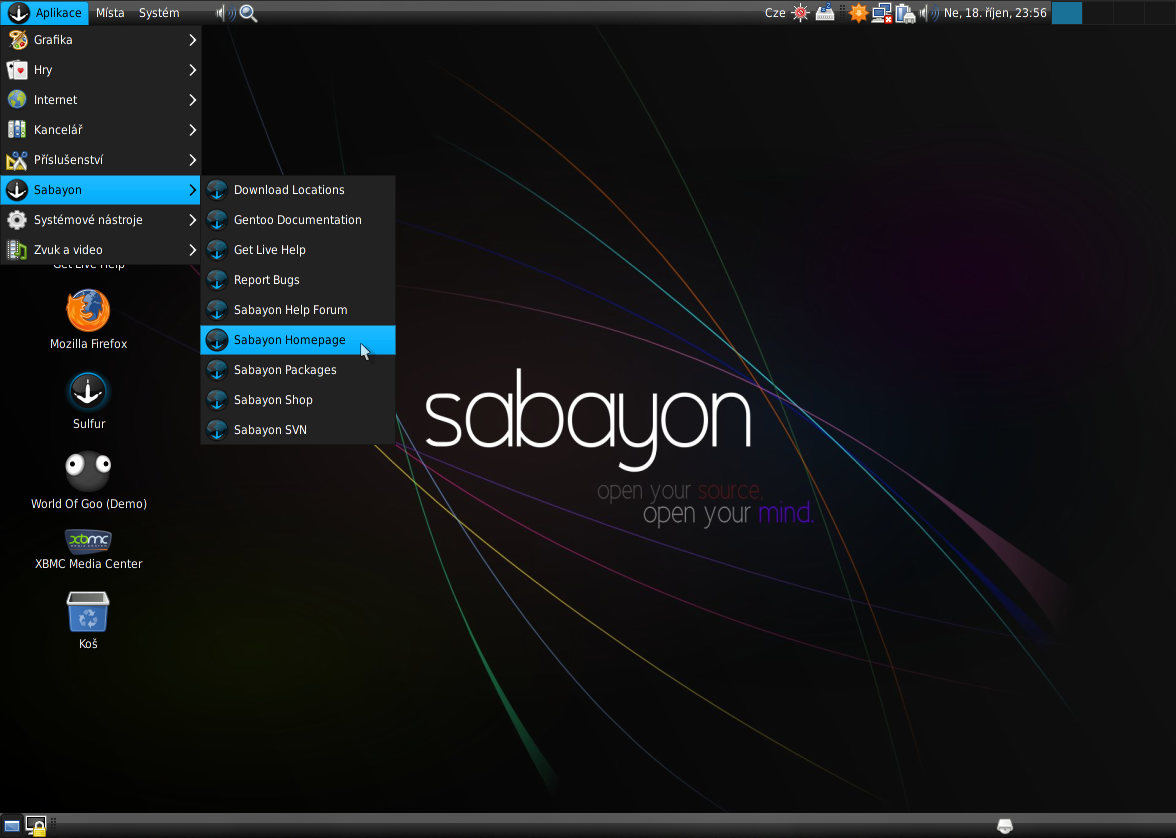Click the icon beside Get Live Help in the submenu
This screenshot has height=838, width=1176.
pos(217,250)
